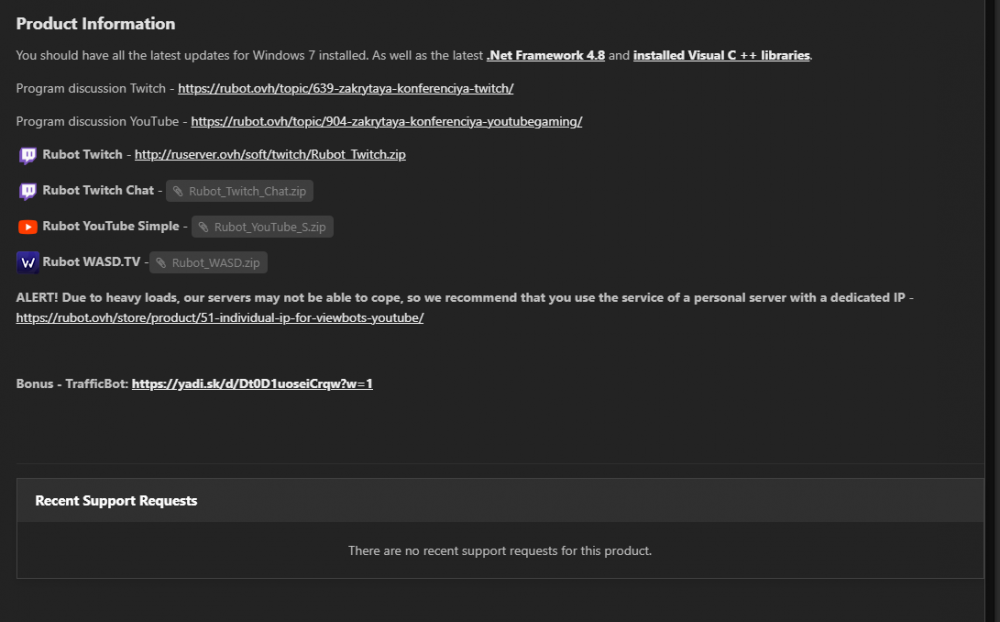The height and width of the screenshot is (622, 1000).
Task: Click the Twitch icon beside Rubot Twitch Chat
Action: pos(28,191)
